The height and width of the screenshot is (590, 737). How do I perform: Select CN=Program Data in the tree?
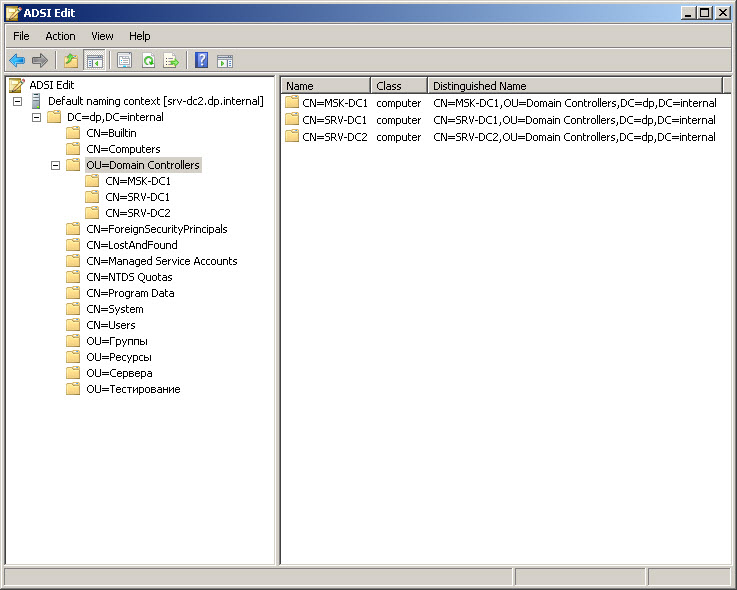[130, 293]
